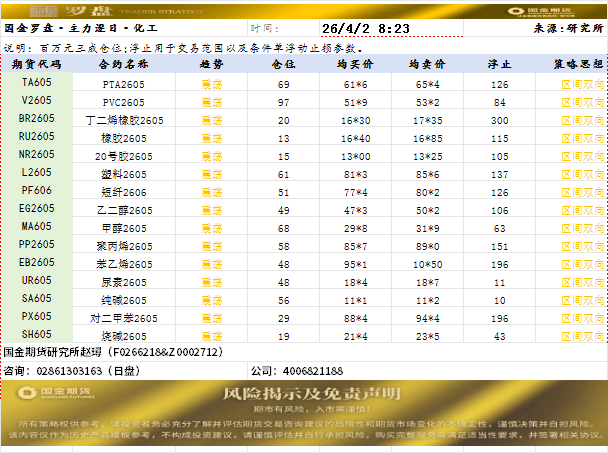Click average sell price 23*5
608x453 pixels.
(x=427, y=337)
